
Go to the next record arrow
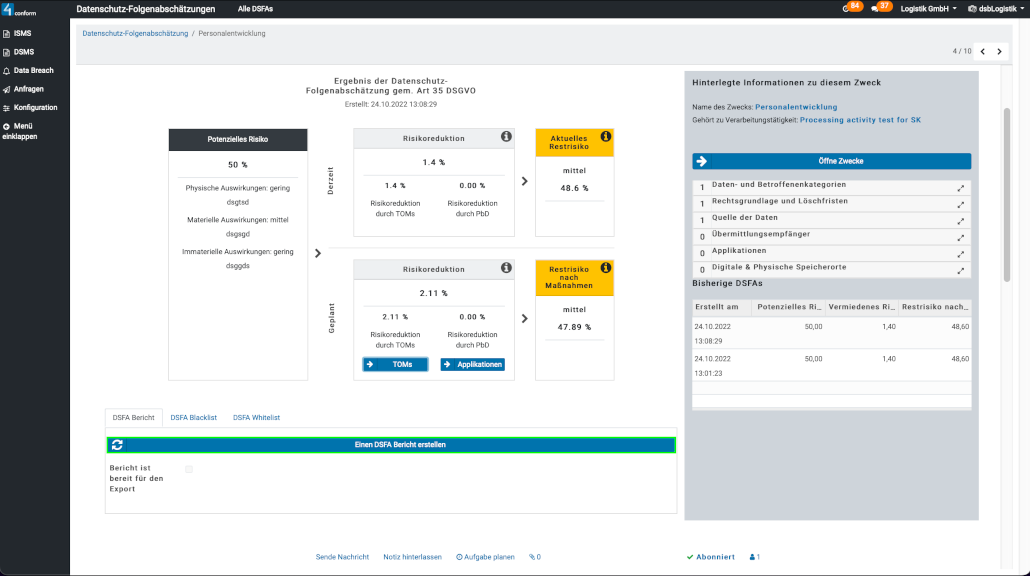(999, 51)
